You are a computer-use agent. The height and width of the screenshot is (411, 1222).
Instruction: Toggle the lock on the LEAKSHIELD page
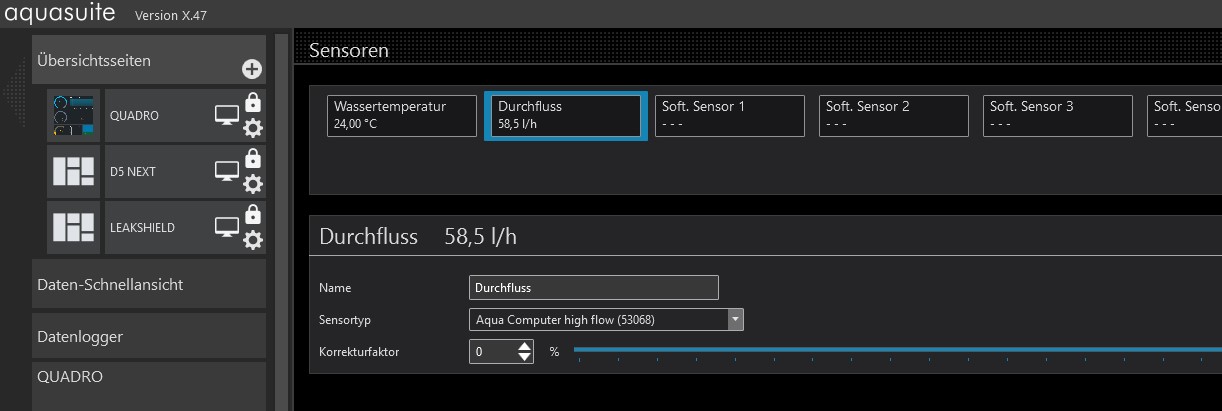253,214
